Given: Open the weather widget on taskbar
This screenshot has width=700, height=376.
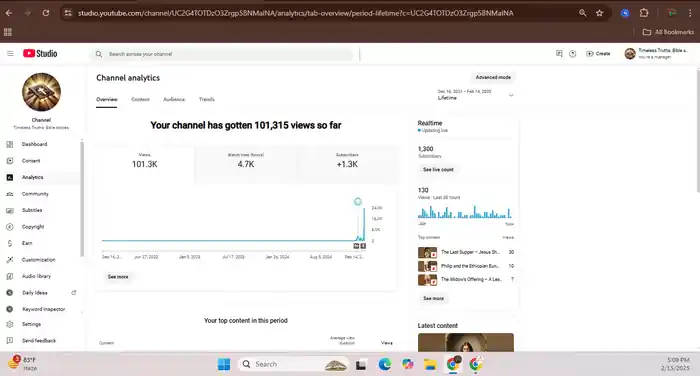Looking at the screenshot, I should [22, 363].
